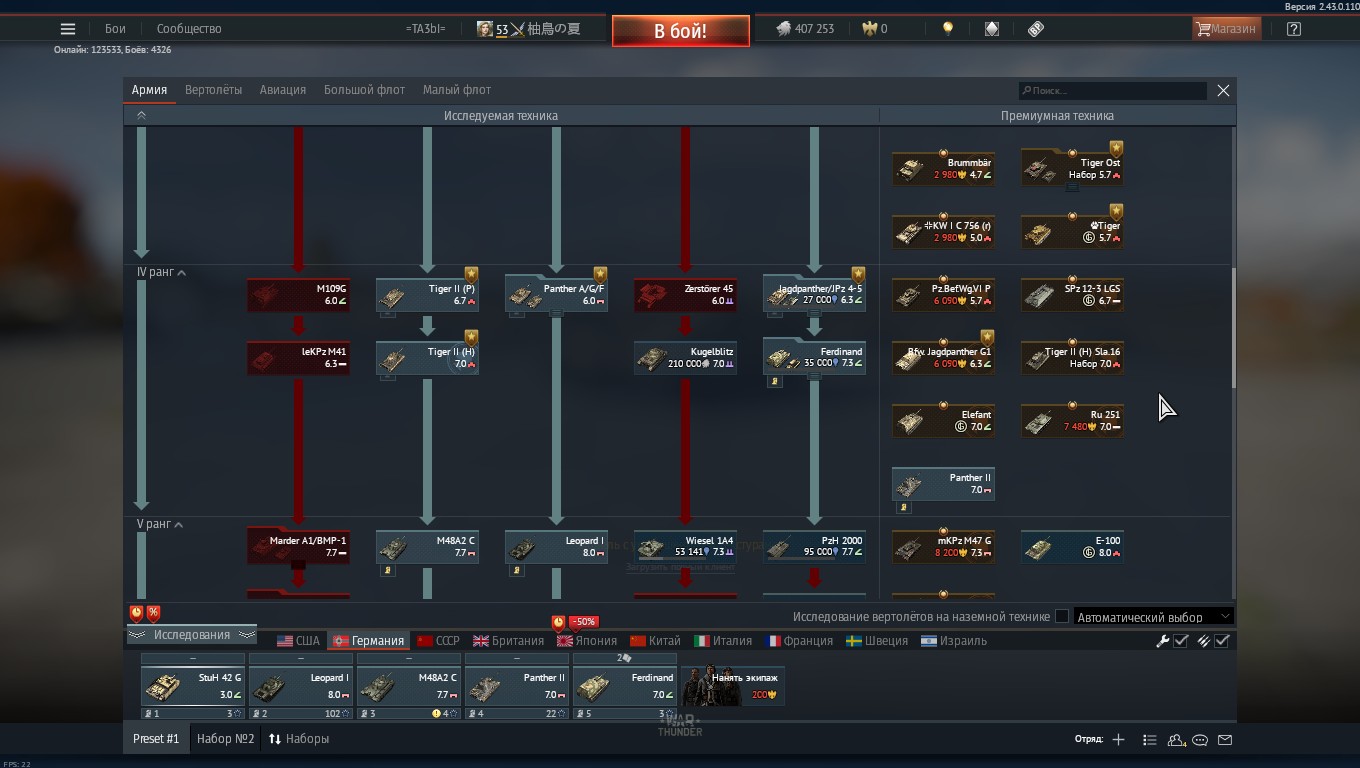1360x768 pixels.
Task: Select the premium Ru 251 vehicle card
Action: tap(1072, 421)
